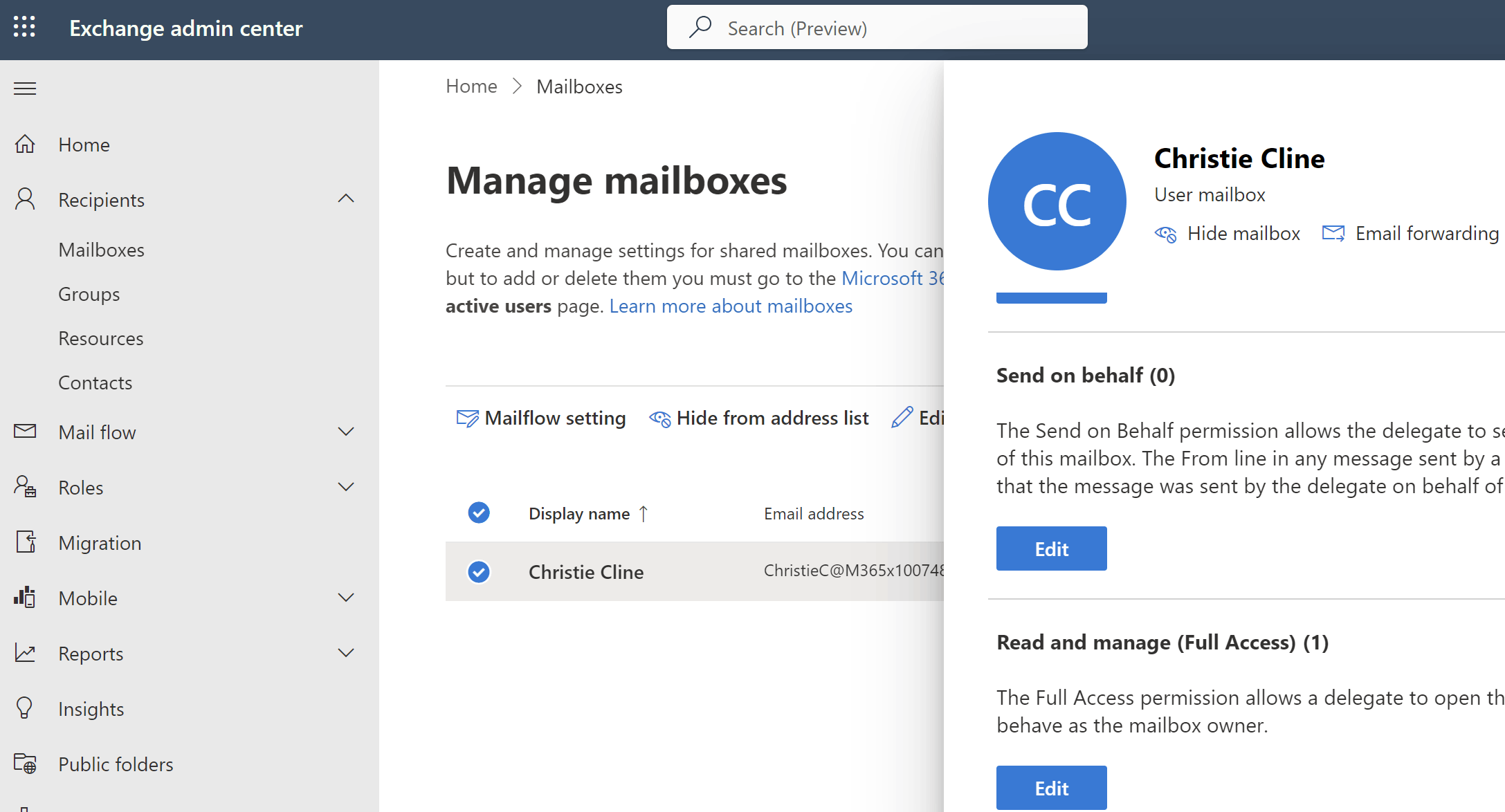Click the CC profile avatar

pos(1057,201)
